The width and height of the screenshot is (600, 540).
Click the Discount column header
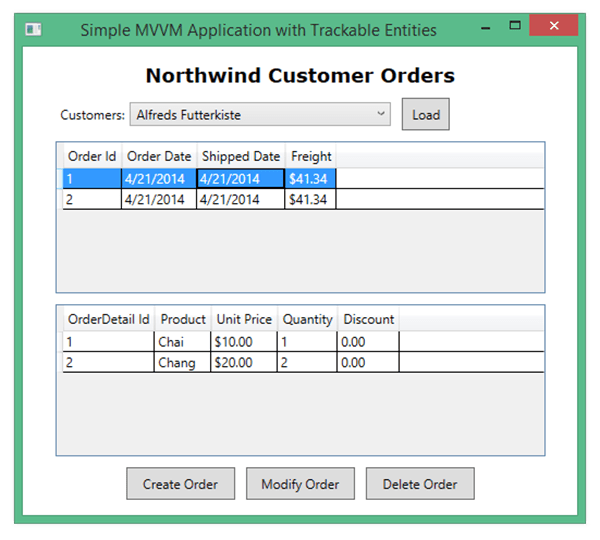(x=368, y=320)
